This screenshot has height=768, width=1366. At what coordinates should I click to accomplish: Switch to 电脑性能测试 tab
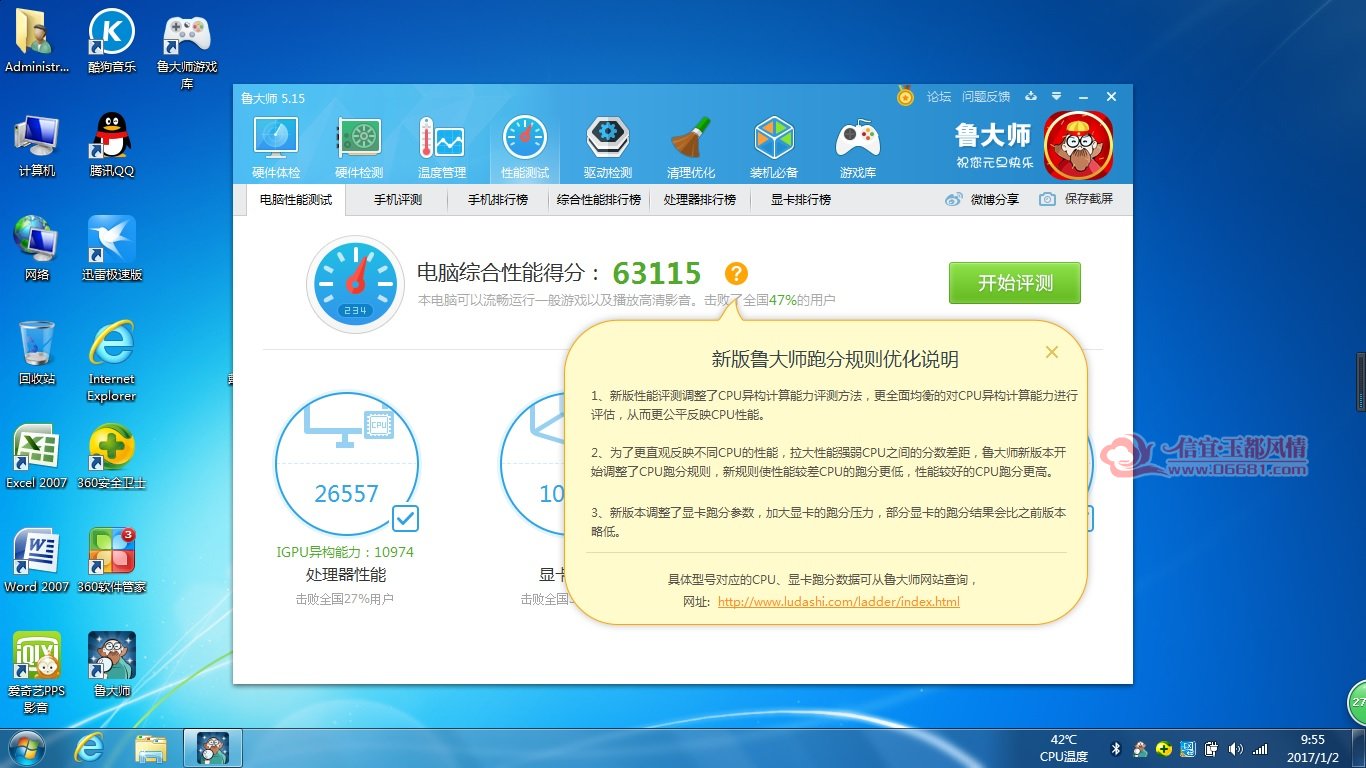coord(296,200)
